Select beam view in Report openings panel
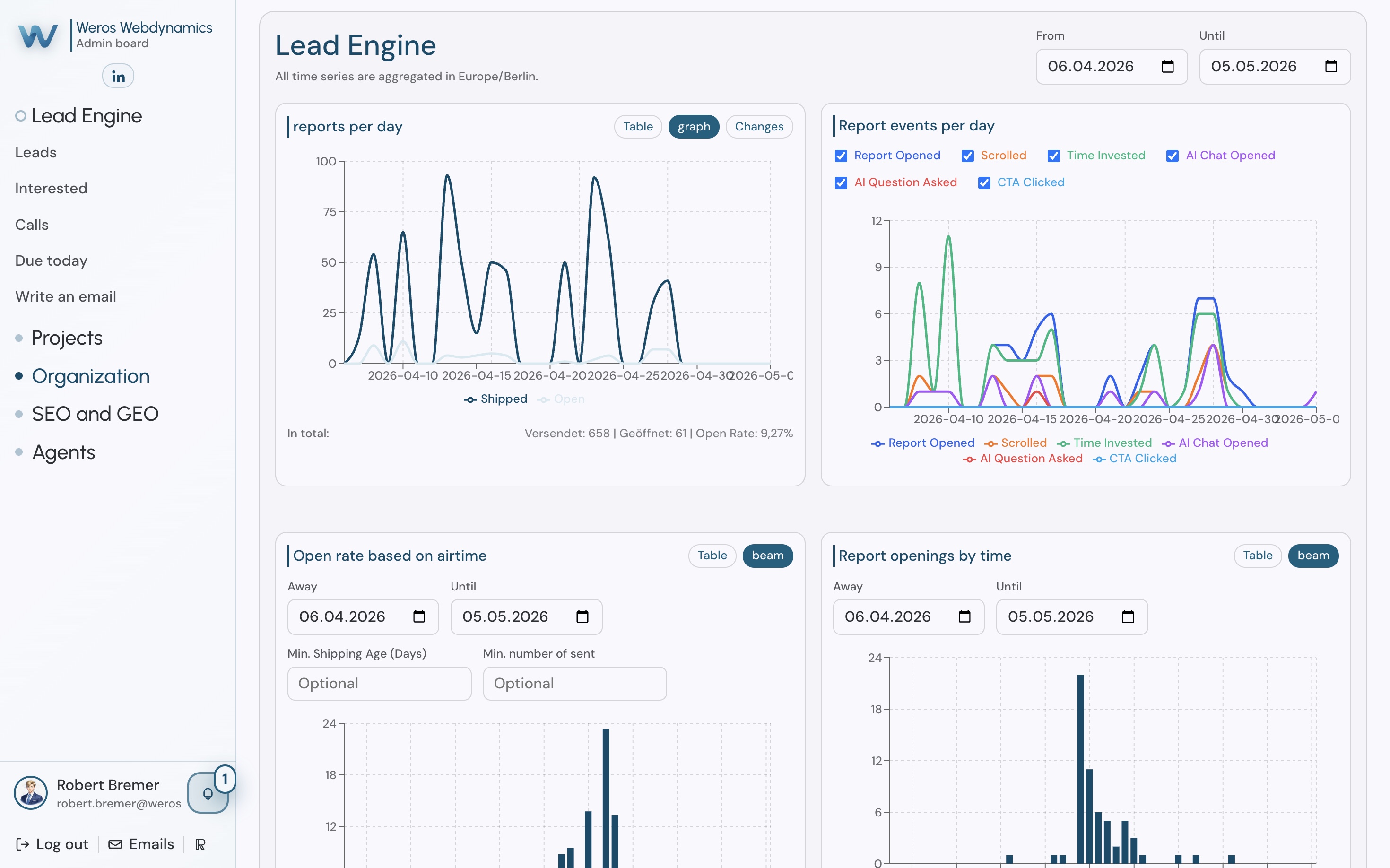 click(1313, 556)
